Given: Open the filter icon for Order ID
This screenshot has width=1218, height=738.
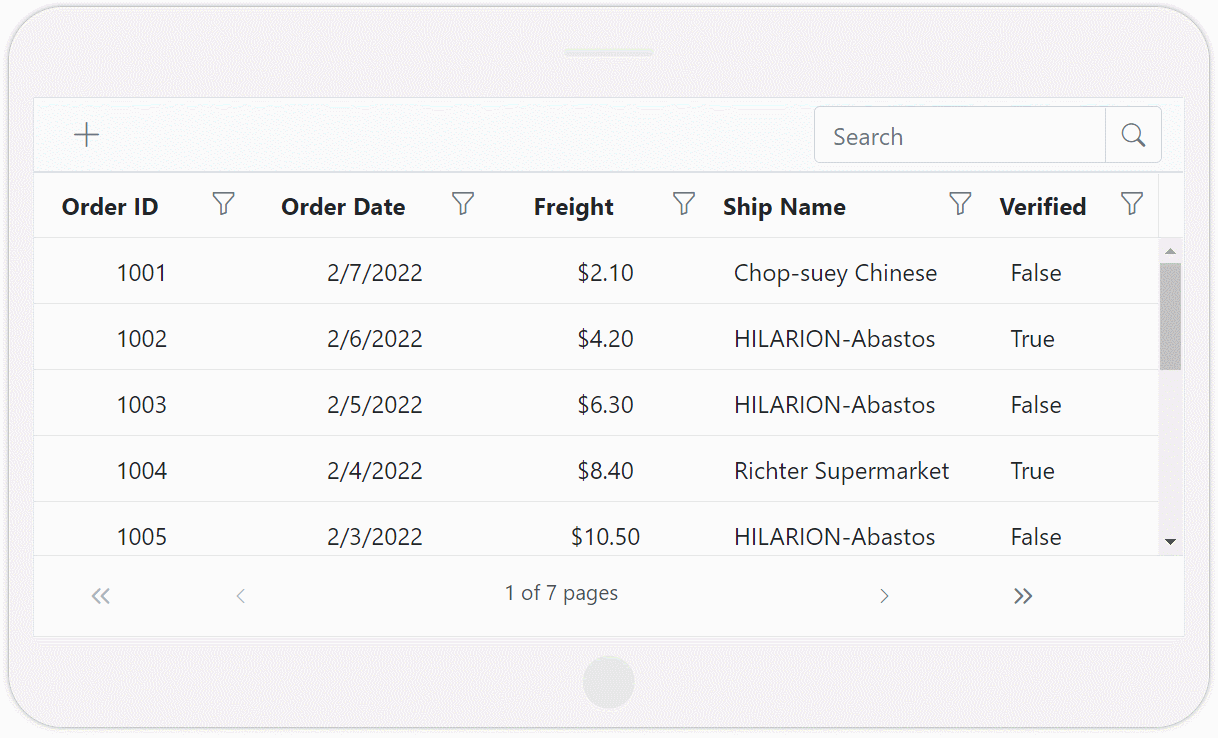Looking at the screenshot, I should [222, 203].
